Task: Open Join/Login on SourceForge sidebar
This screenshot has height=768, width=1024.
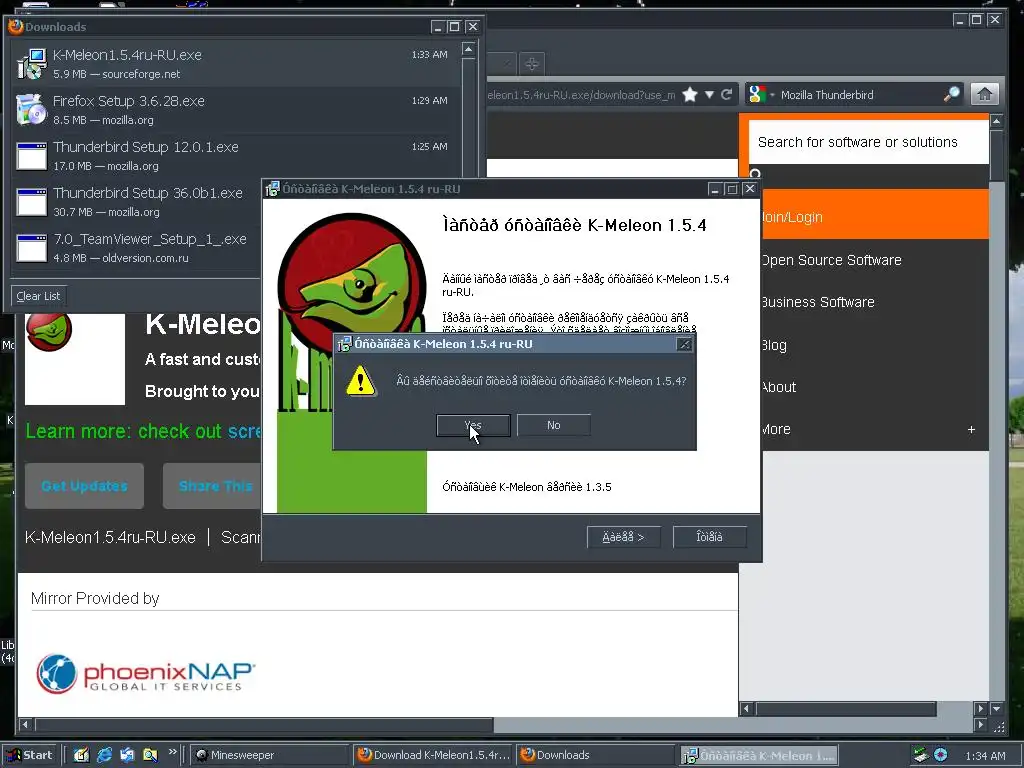Action: pos(874,217)
